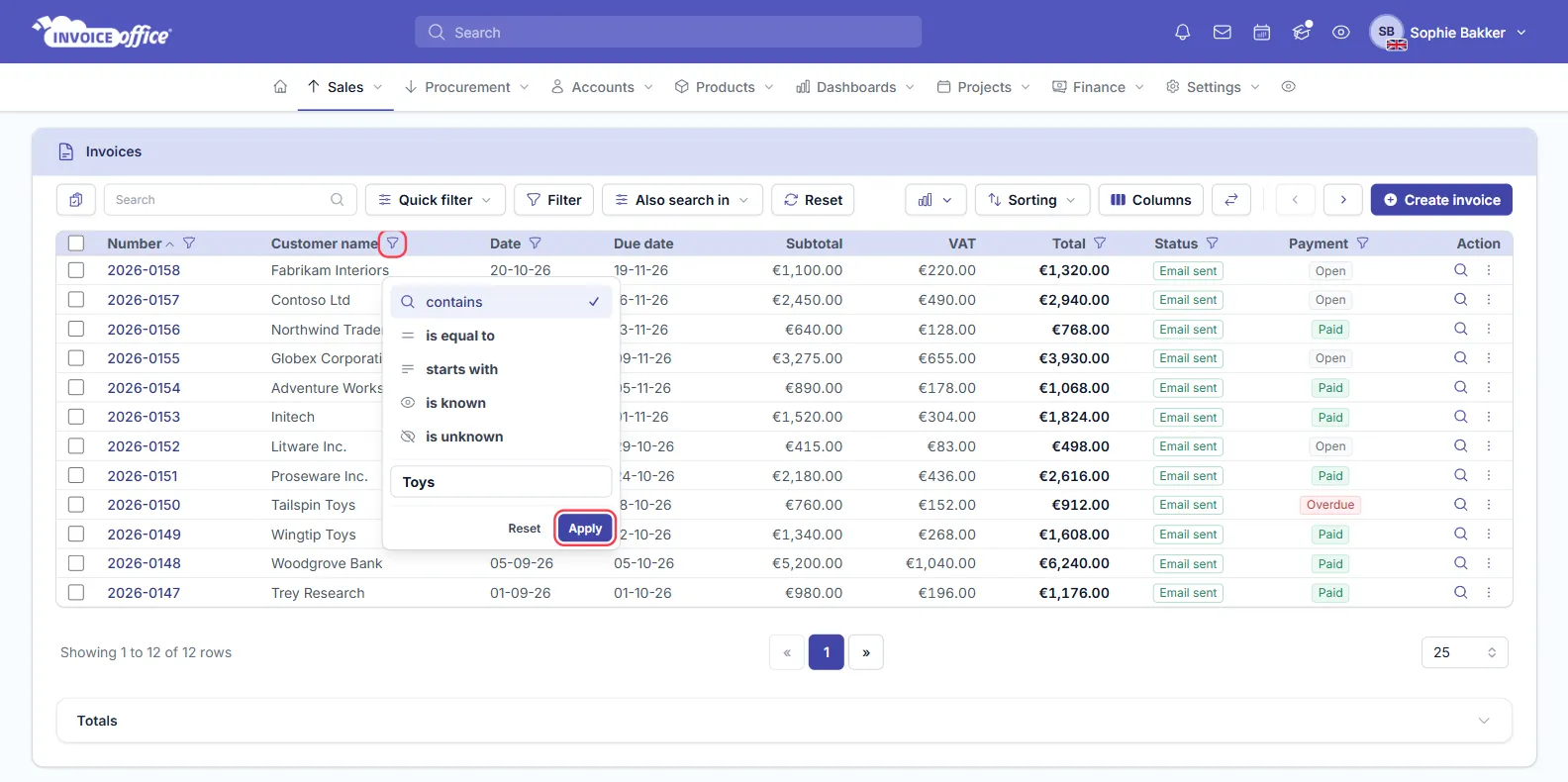Change rows per page selector showing 25
The width and height of the screenshot is (1568, 782).
(1465, 652)
